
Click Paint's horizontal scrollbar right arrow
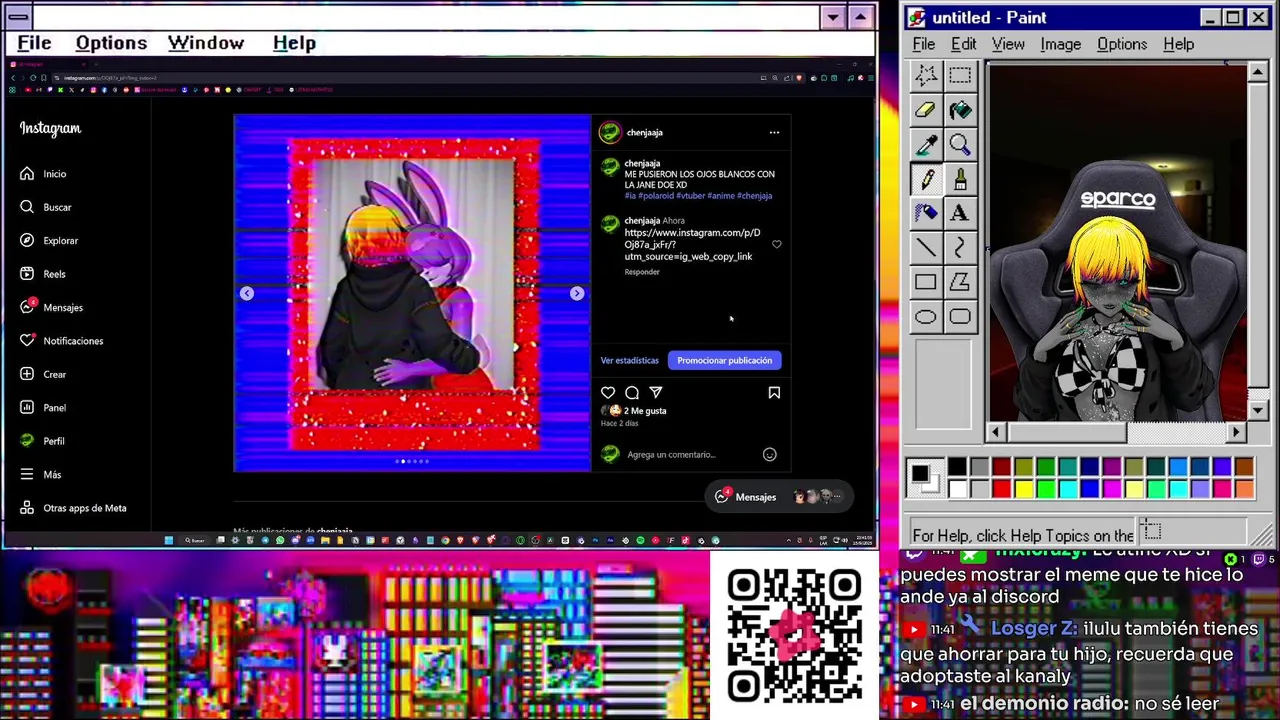pos(1237,432)
